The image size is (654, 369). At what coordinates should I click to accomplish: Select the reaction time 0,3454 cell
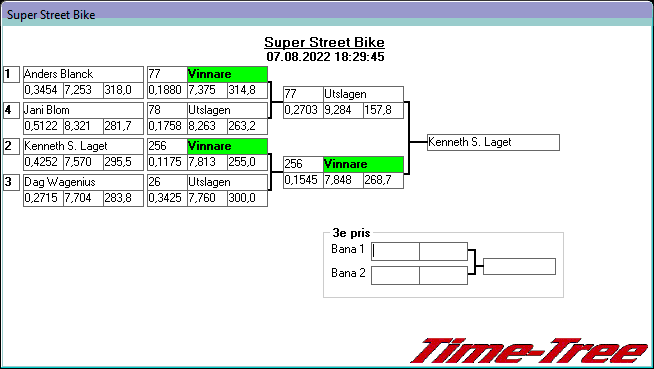[x=43, y=90]
